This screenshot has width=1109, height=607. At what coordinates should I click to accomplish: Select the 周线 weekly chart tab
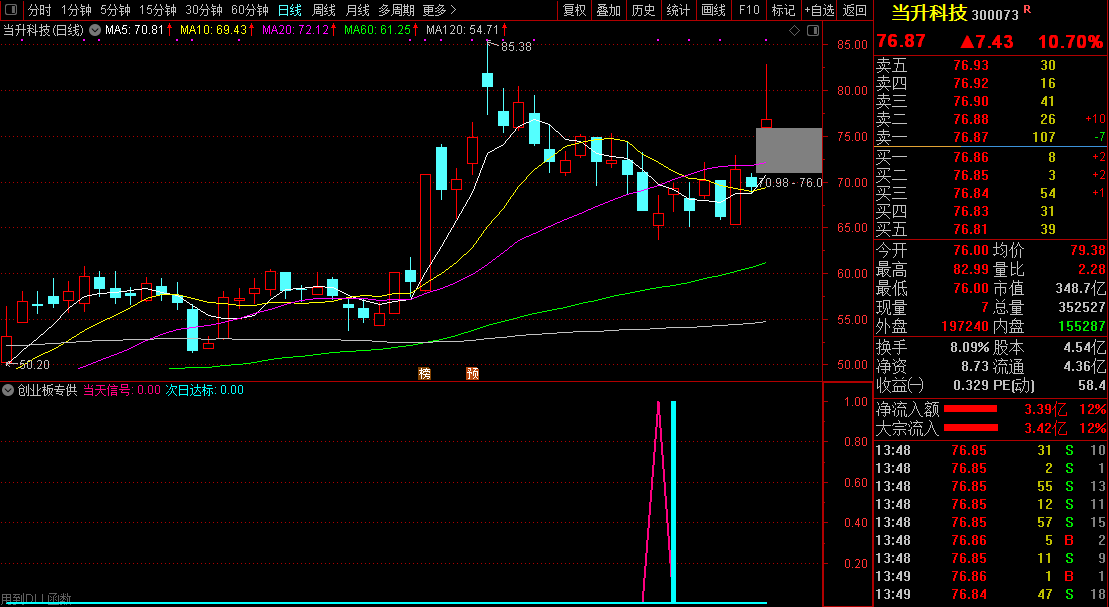click(324, 10)
